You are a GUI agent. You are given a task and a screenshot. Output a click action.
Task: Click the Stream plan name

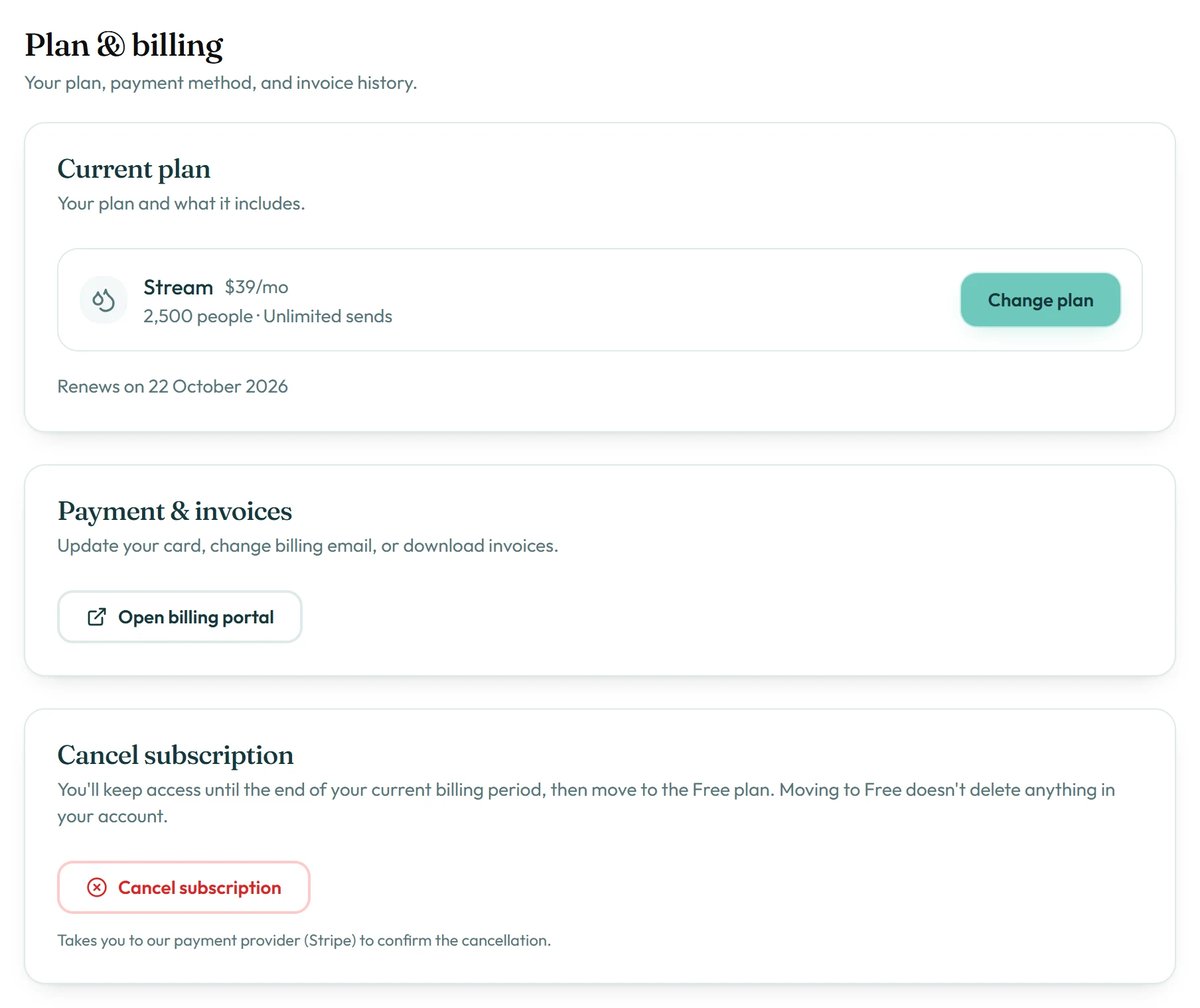[x=178, y=288]
